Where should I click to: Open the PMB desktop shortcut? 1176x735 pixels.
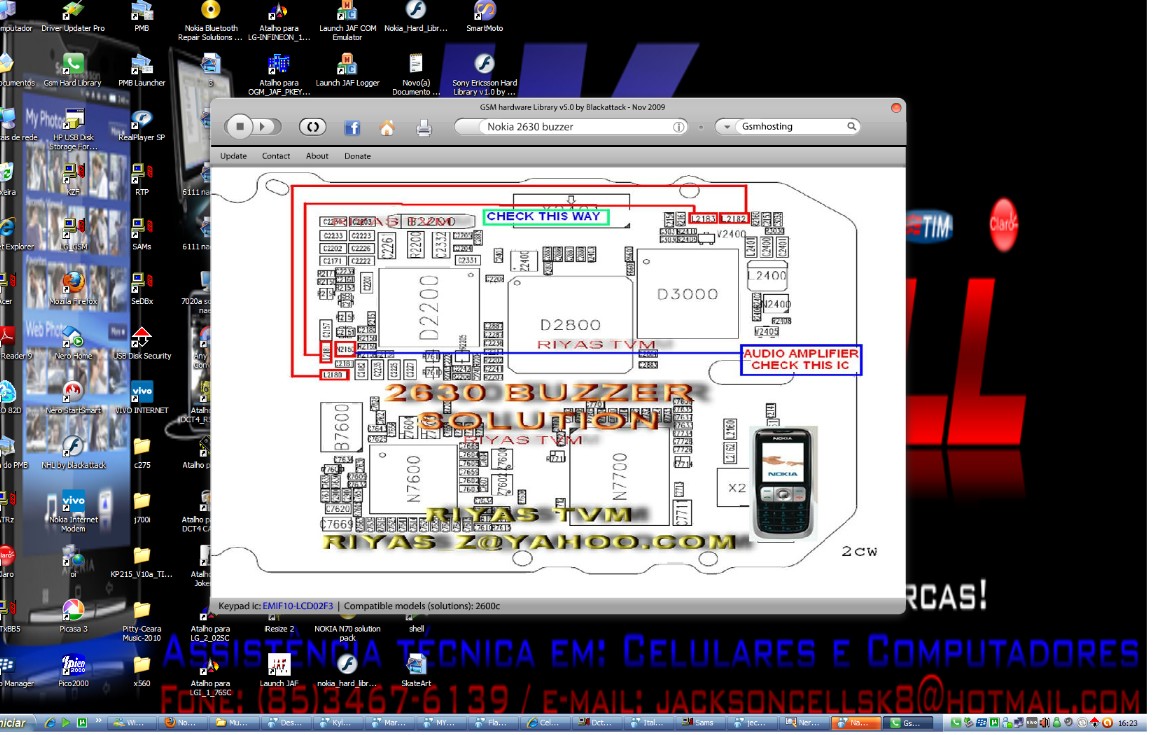point(141,16)
